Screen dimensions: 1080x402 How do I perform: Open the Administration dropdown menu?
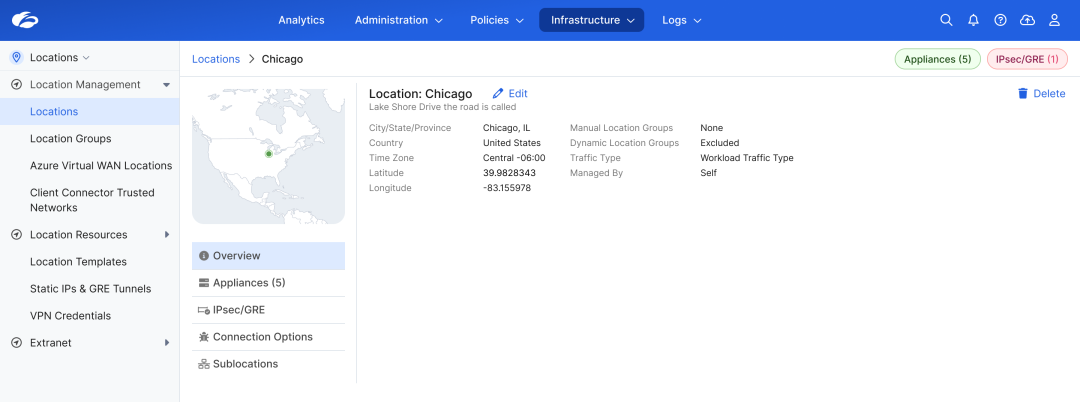[x=398, y=20]
